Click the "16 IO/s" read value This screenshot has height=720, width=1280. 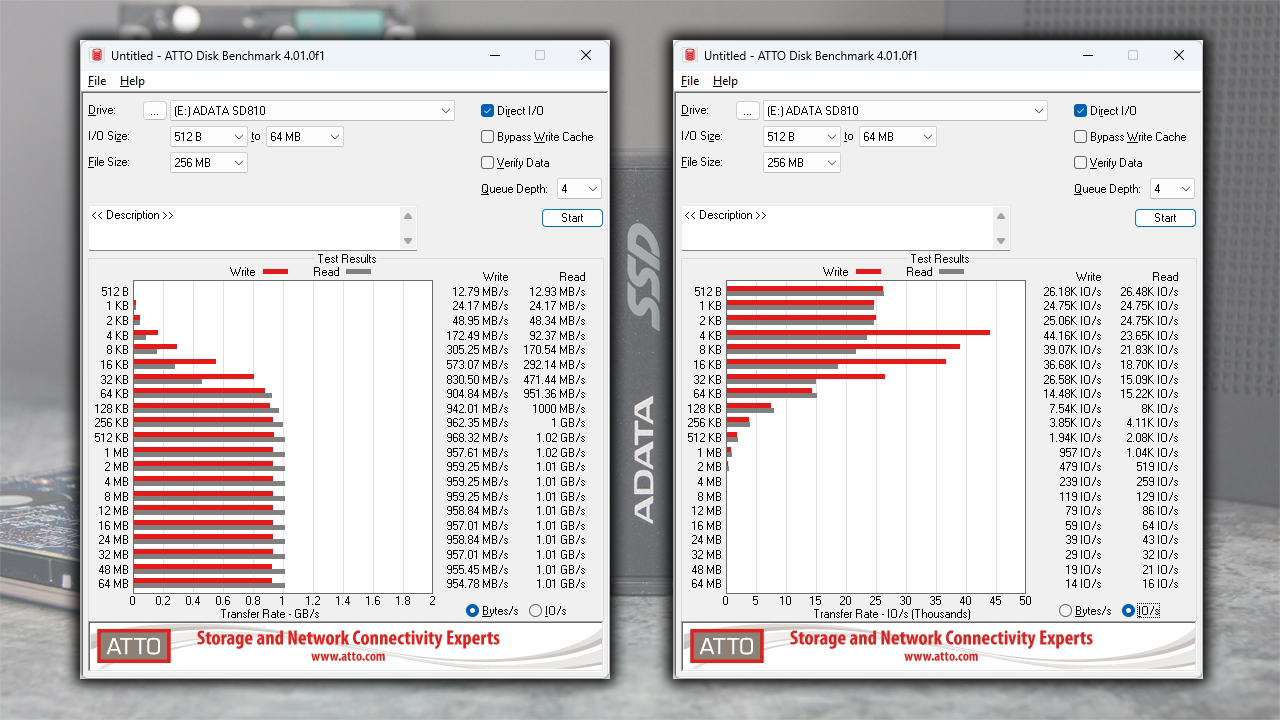coord(1160,584)
